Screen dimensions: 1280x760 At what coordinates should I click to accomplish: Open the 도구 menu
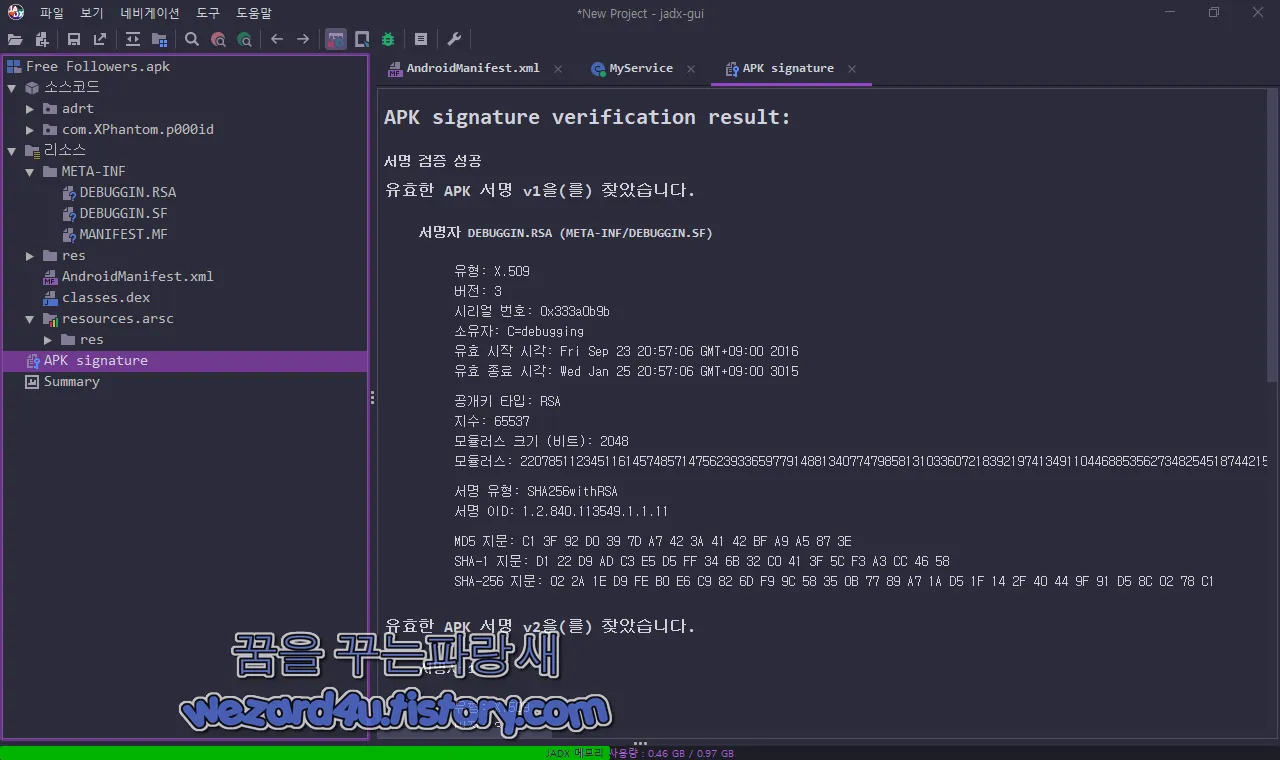click(x=208, y=13)
